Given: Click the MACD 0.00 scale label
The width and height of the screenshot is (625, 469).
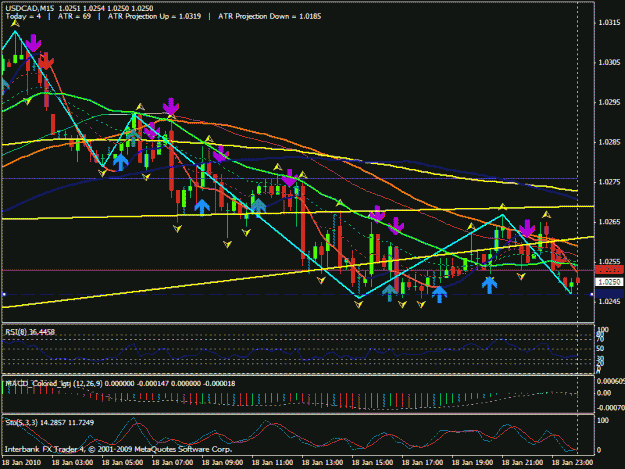Looking at the screenshot, I should pyautogui.click(x=604, y=393).
